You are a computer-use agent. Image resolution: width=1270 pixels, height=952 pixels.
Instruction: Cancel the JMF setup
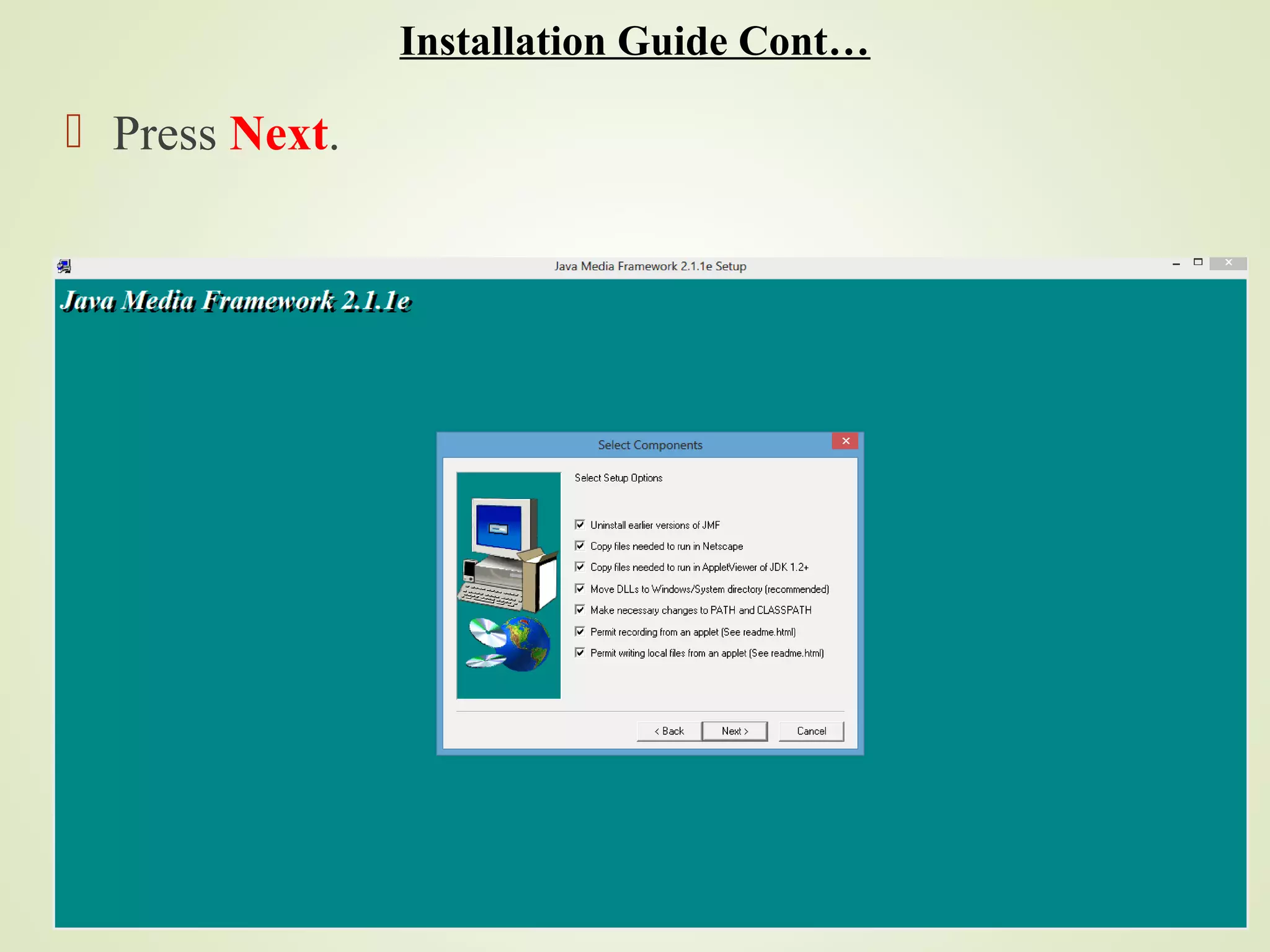tap(811, 731)
